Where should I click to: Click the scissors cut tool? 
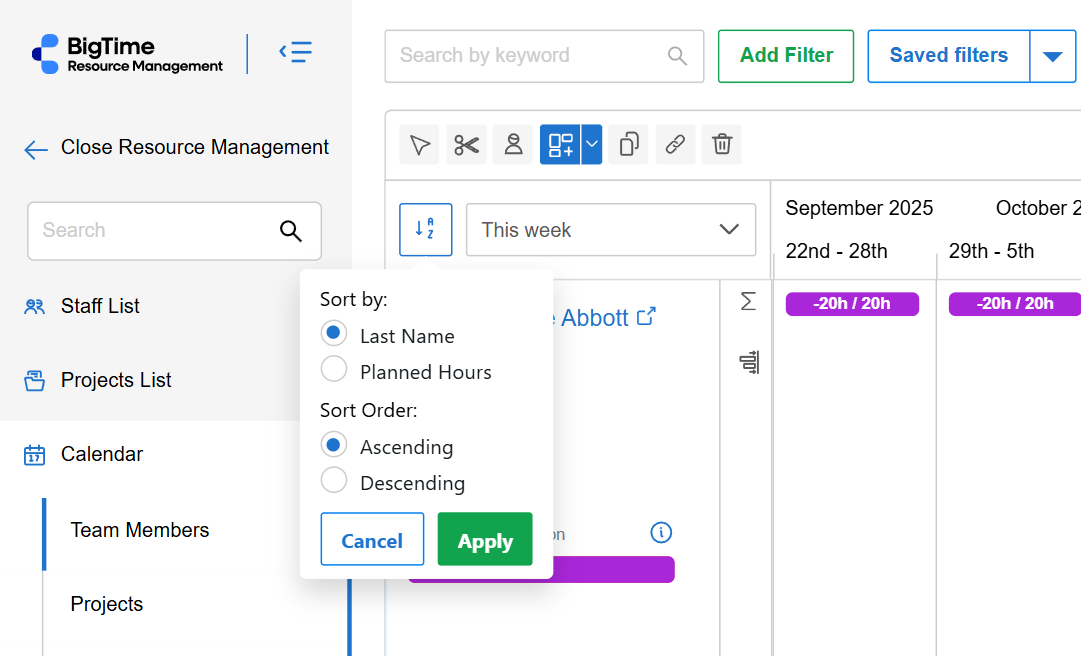tap(466, 145)
